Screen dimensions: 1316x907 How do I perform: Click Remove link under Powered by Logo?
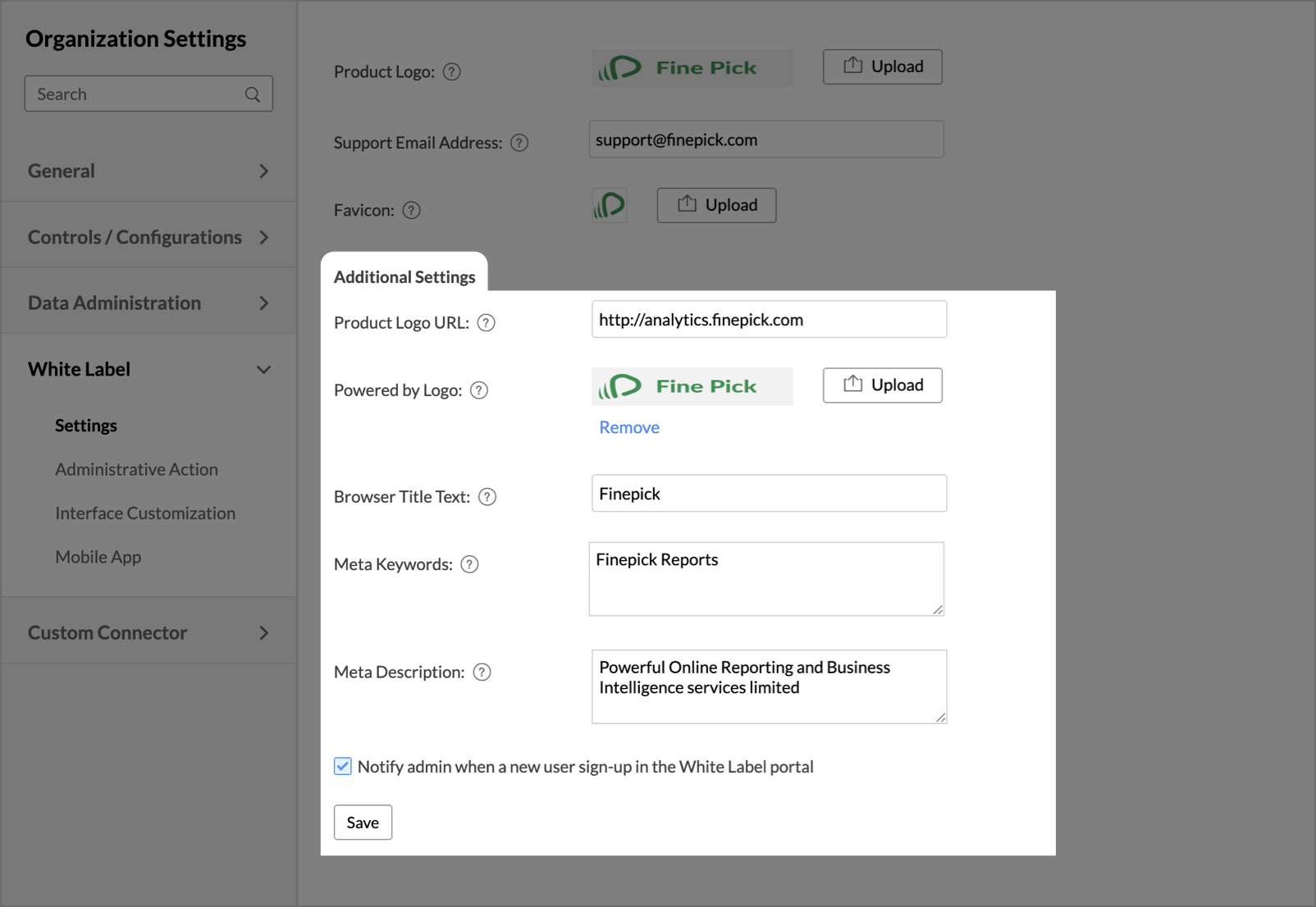pyautogui.click(x=628, y=427)
